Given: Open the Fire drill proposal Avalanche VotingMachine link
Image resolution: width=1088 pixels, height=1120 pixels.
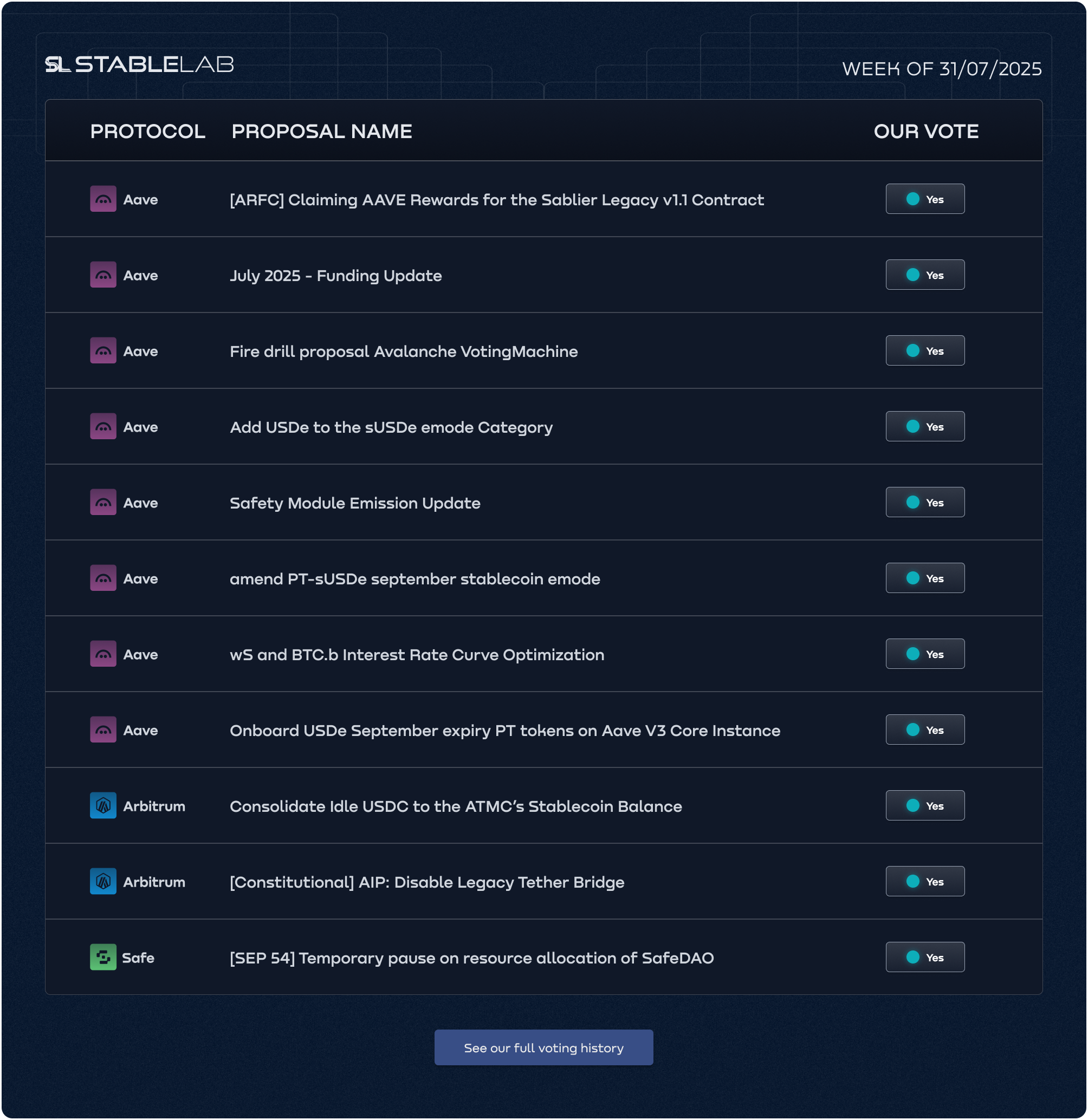Looking at the screenshot, I should [404, 351].
